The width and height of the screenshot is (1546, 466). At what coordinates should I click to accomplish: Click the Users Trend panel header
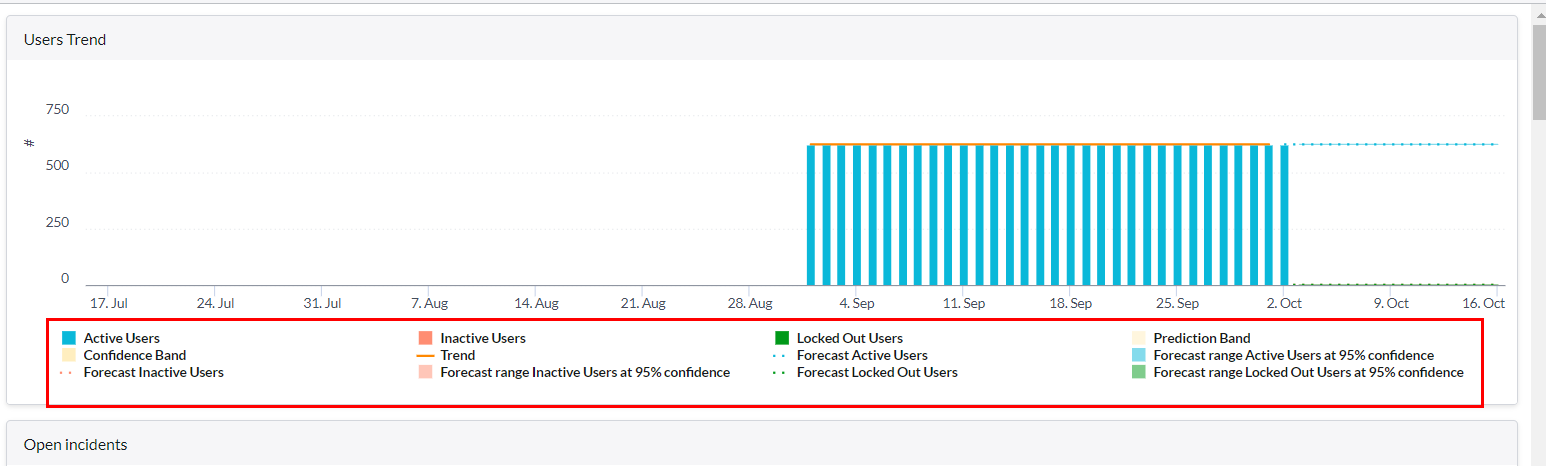(65, 40)
